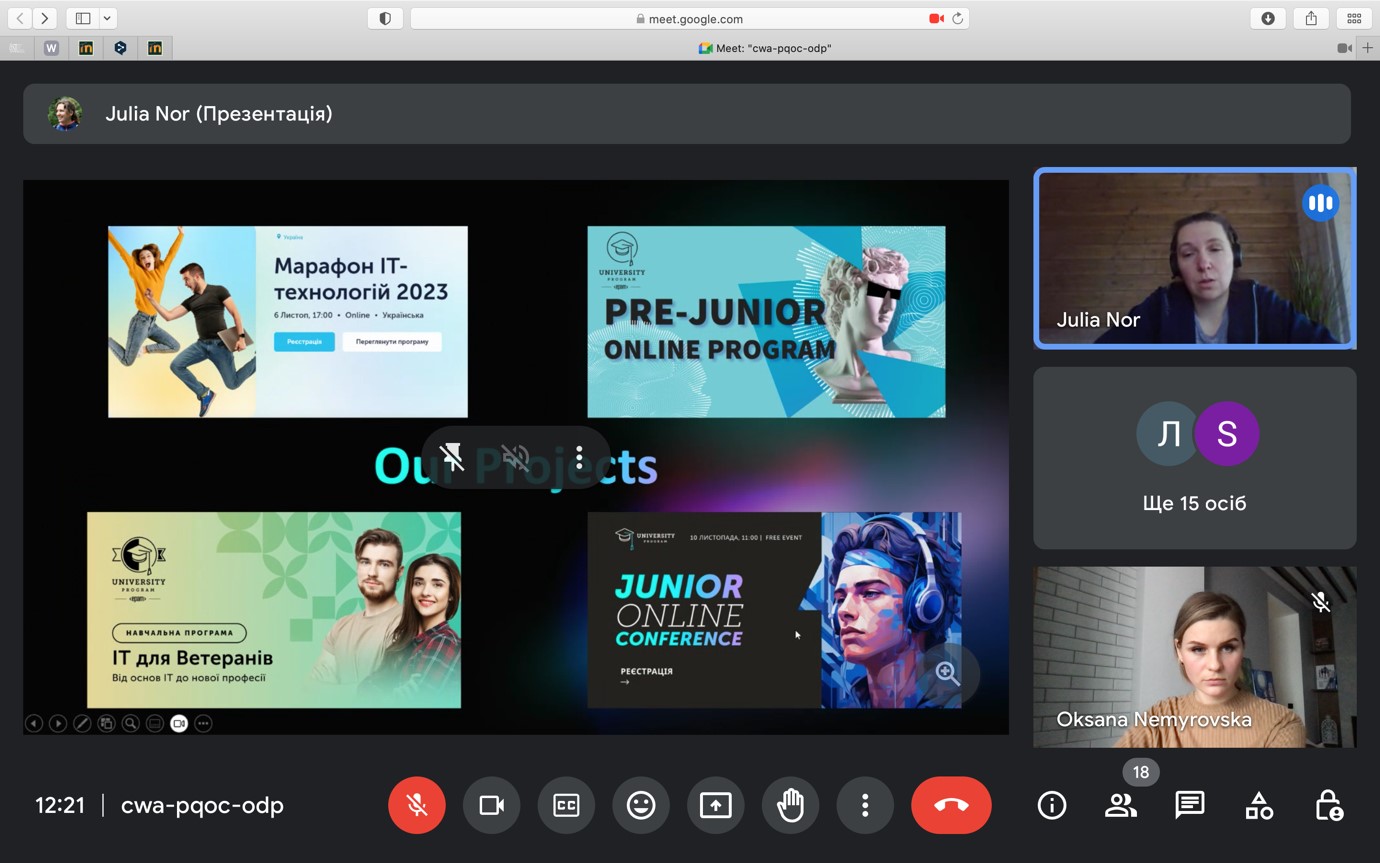Open the meeting details info icon

point(1051,805)
